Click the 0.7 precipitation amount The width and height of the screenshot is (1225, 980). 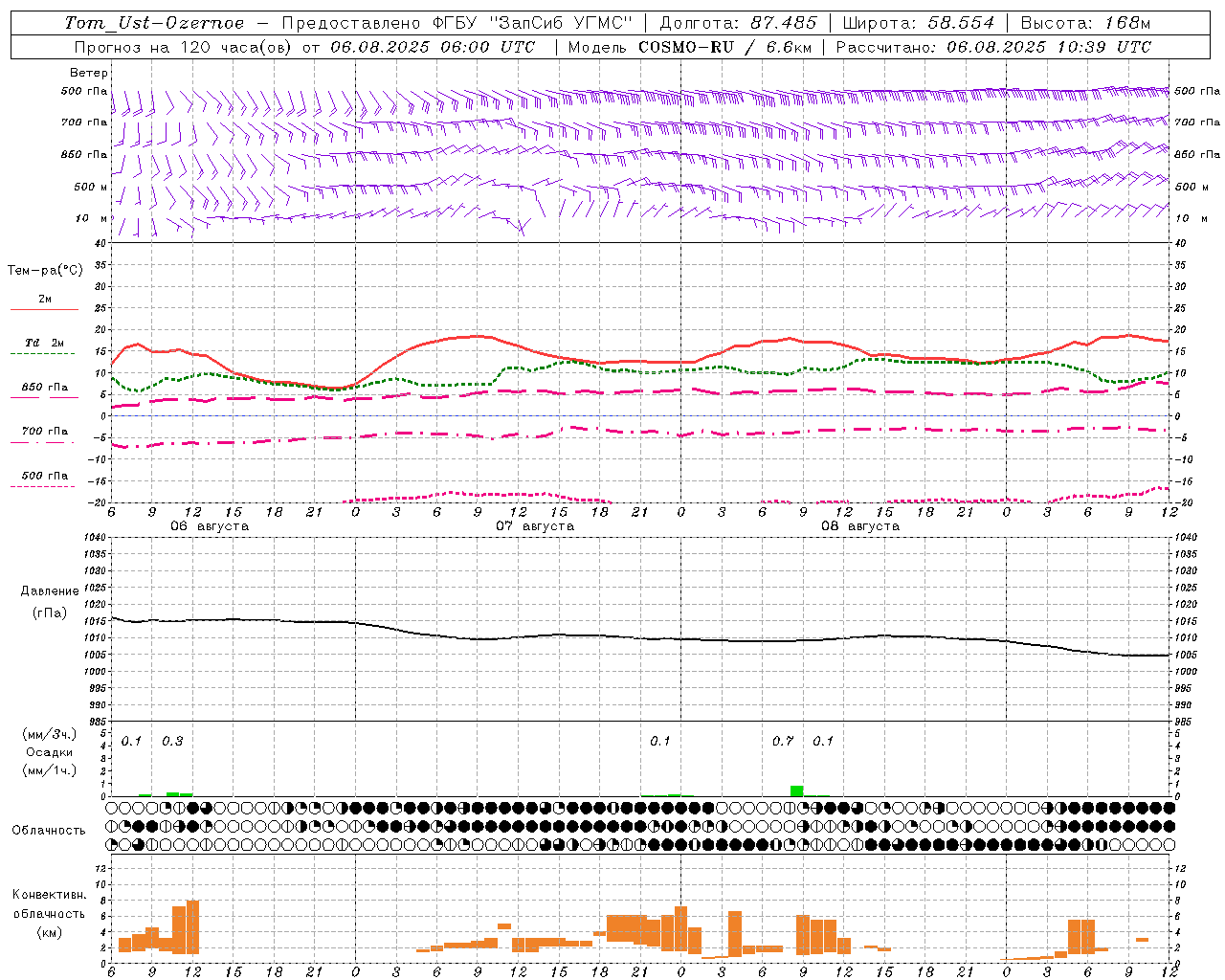click(783, 741)
